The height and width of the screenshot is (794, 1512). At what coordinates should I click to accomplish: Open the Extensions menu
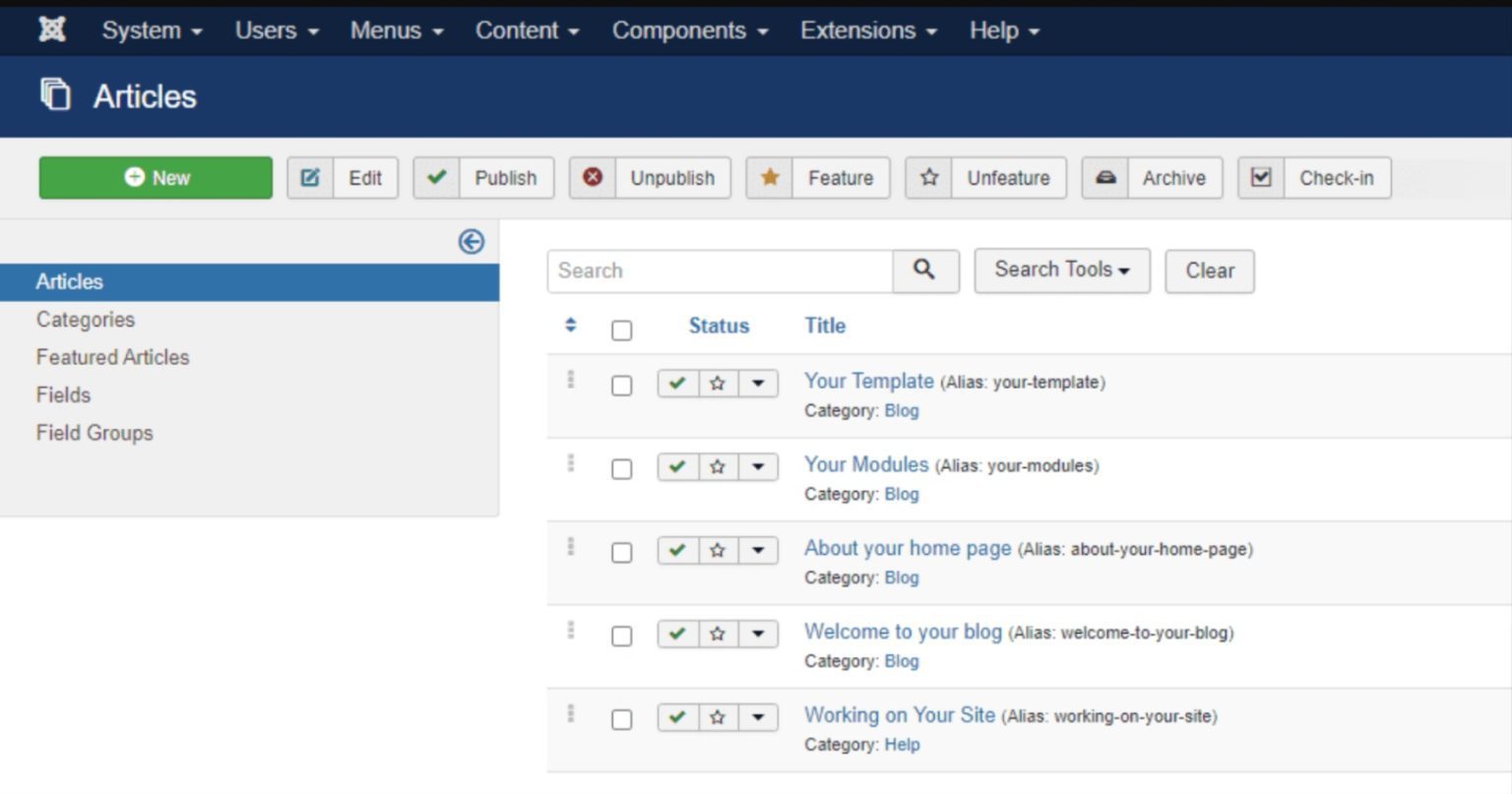858,31
